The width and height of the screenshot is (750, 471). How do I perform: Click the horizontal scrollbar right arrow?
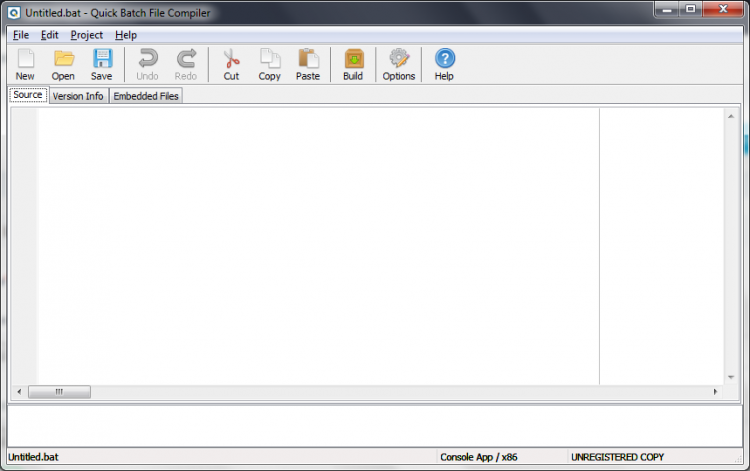(x=715, y=392)
